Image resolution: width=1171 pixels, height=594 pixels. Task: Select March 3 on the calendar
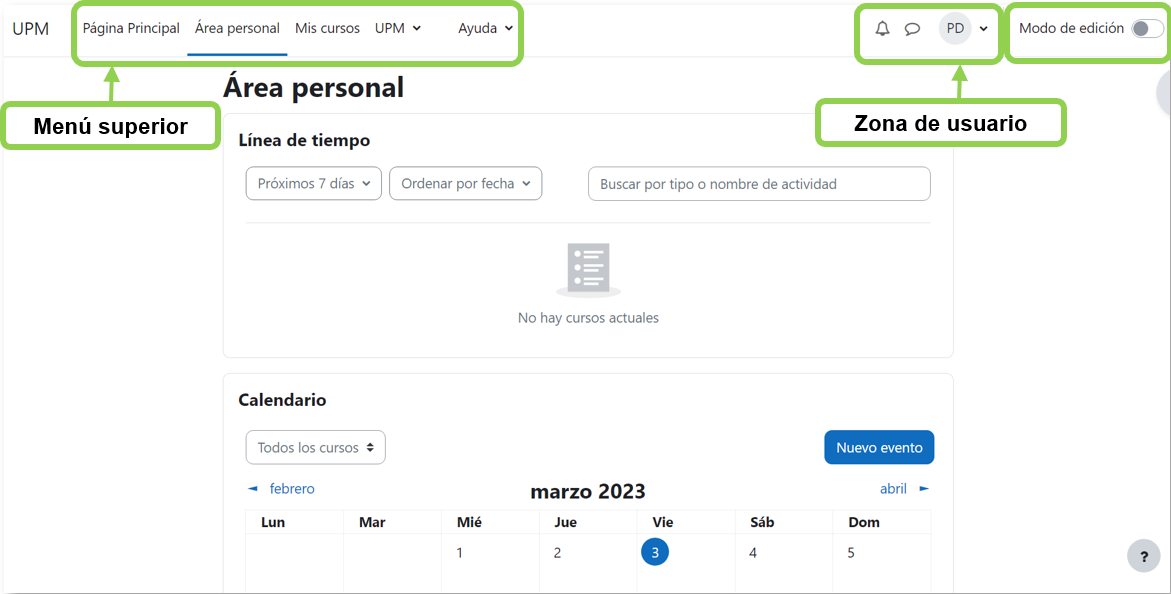pyautogui.click(x=655, y=551)
